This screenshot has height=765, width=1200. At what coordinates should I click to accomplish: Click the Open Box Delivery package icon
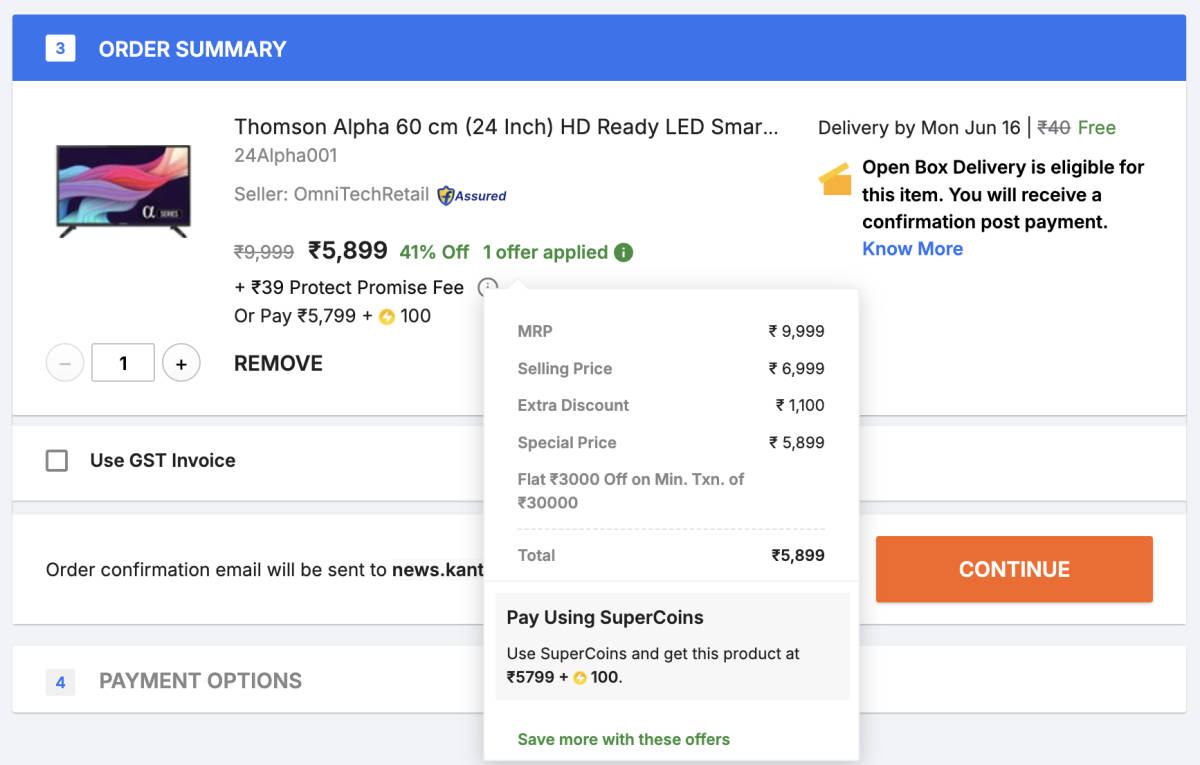(834, 181)
